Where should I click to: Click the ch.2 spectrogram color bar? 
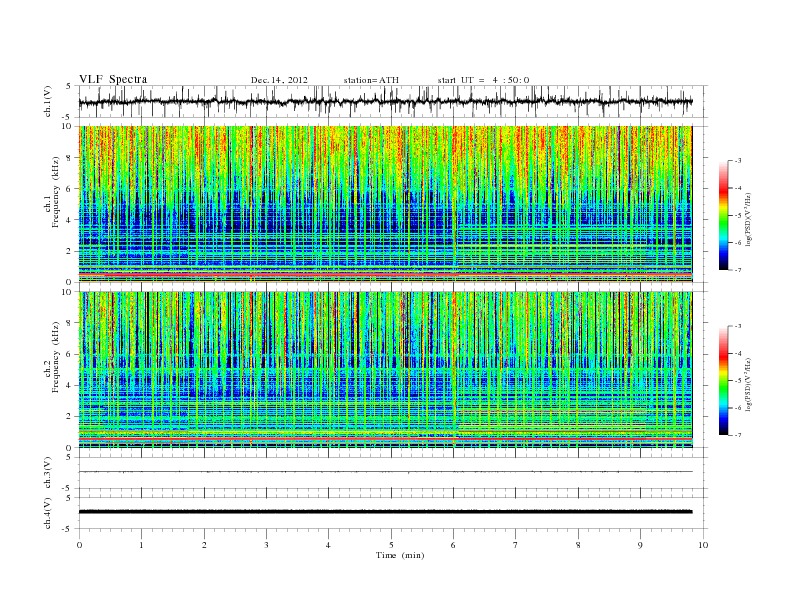(x=723, y=381)
